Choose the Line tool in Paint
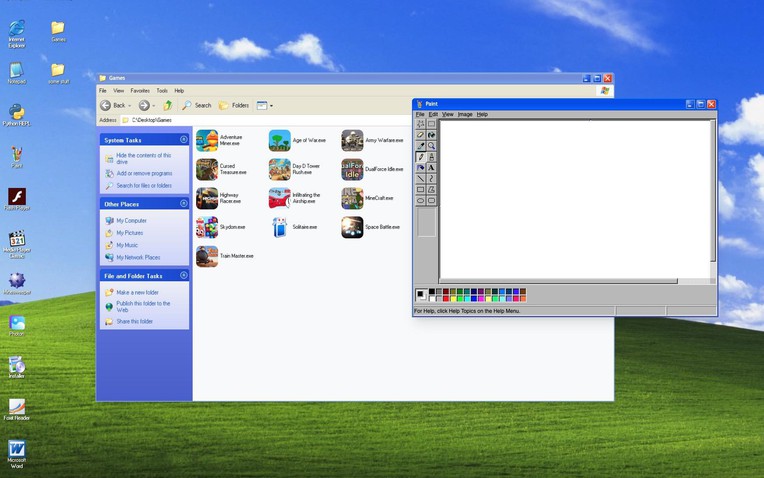Screen dimensions: 764x478 pos(420,179)
